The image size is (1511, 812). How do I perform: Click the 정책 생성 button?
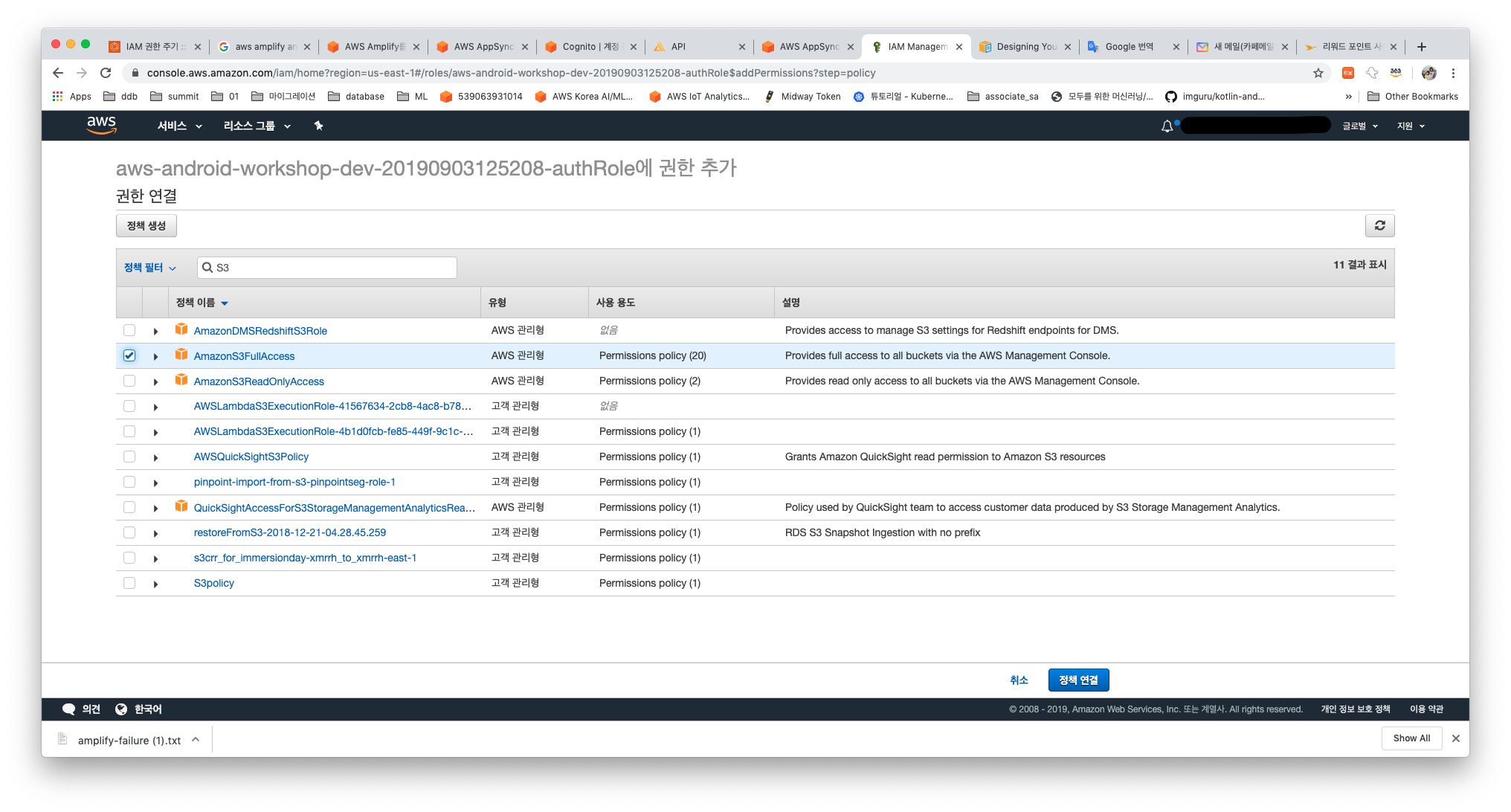tap(146, 225)
